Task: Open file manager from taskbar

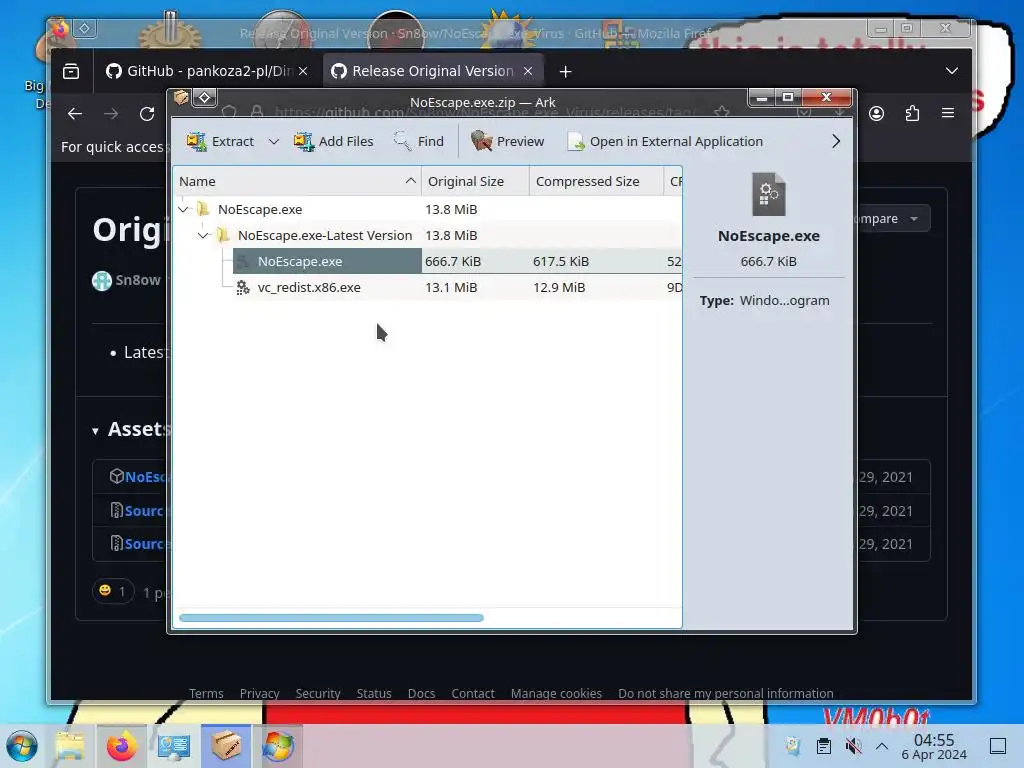Action: click(x=70, y=746)
